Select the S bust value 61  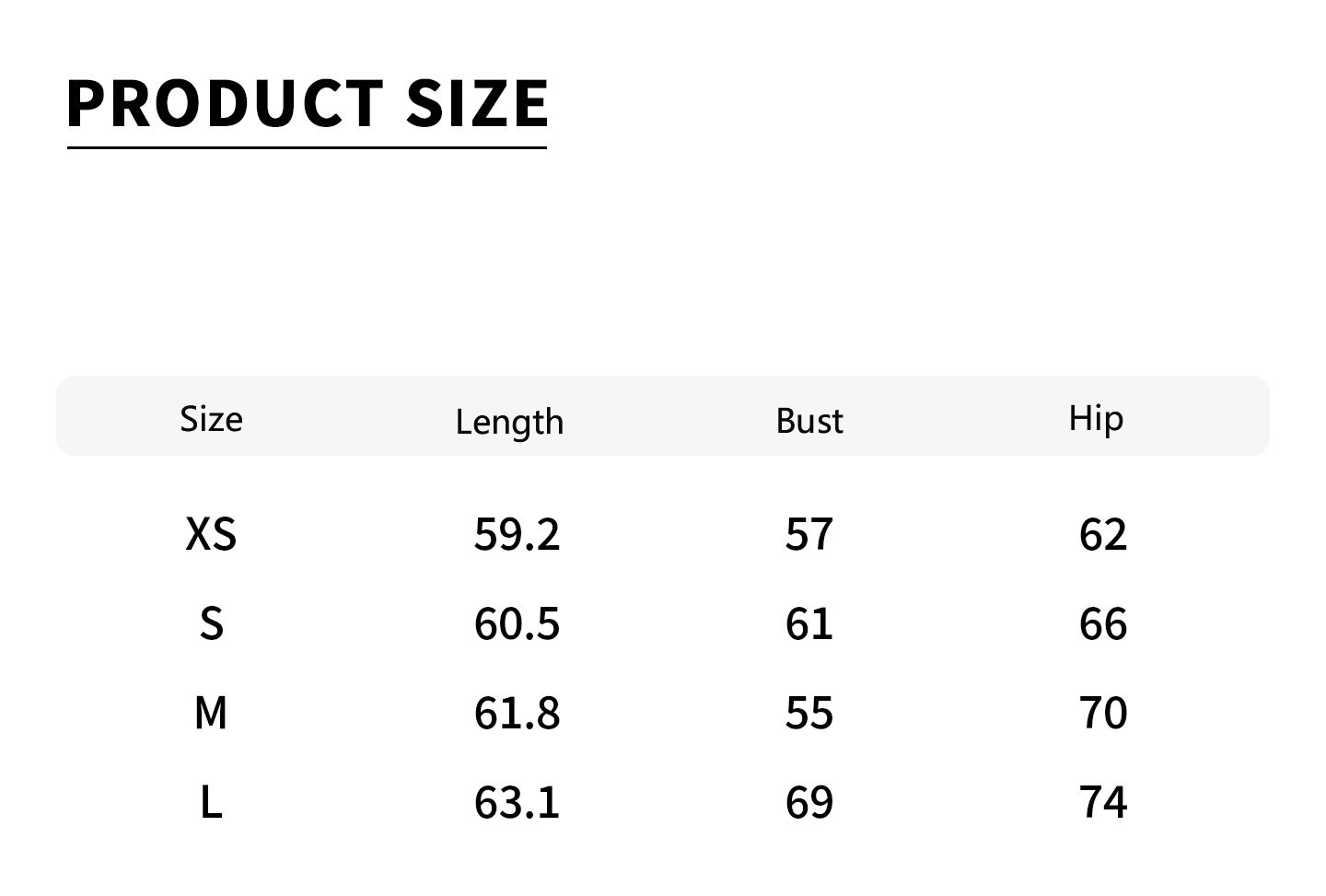[x=809, y=623]
